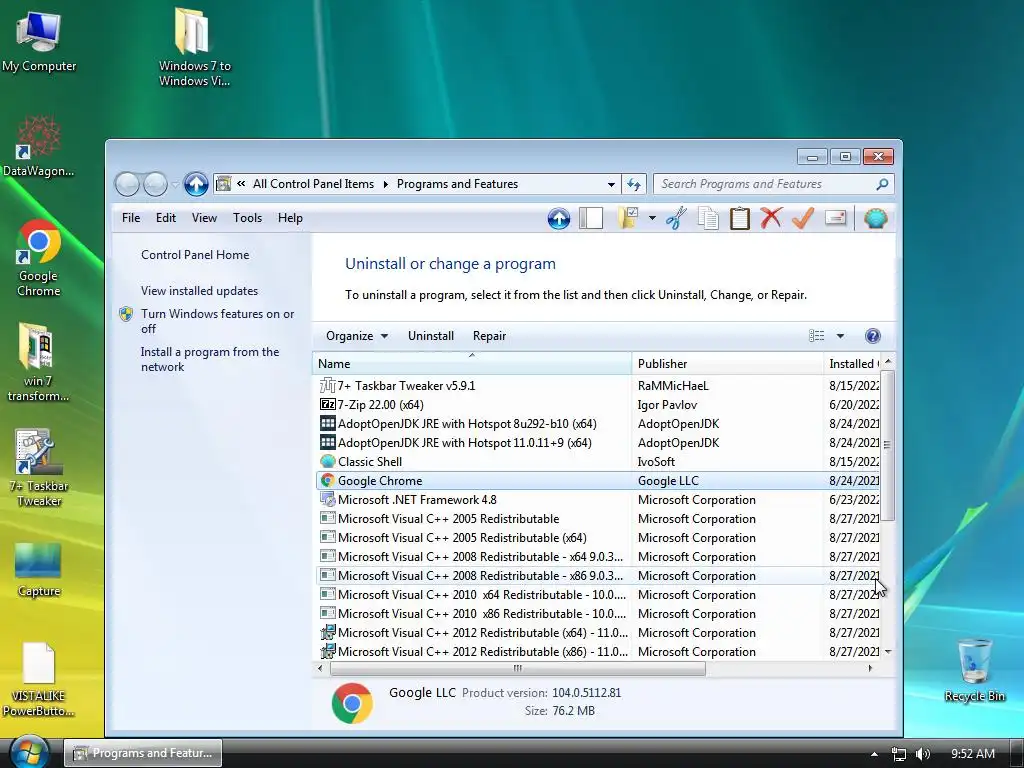Click the breadcrumb back chevron «

pos(241,184)
